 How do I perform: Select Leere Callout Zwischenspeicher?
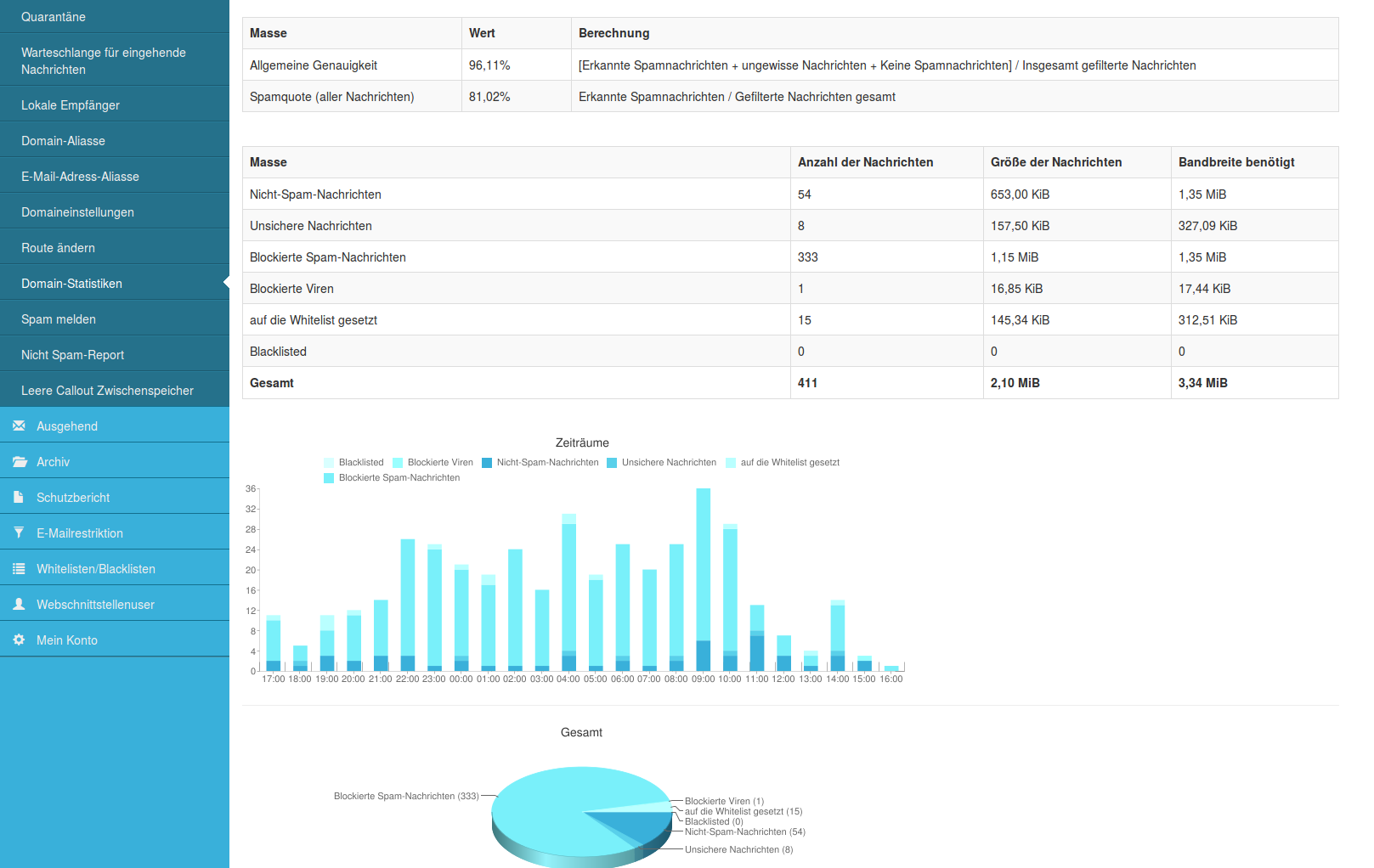[107, 391]
